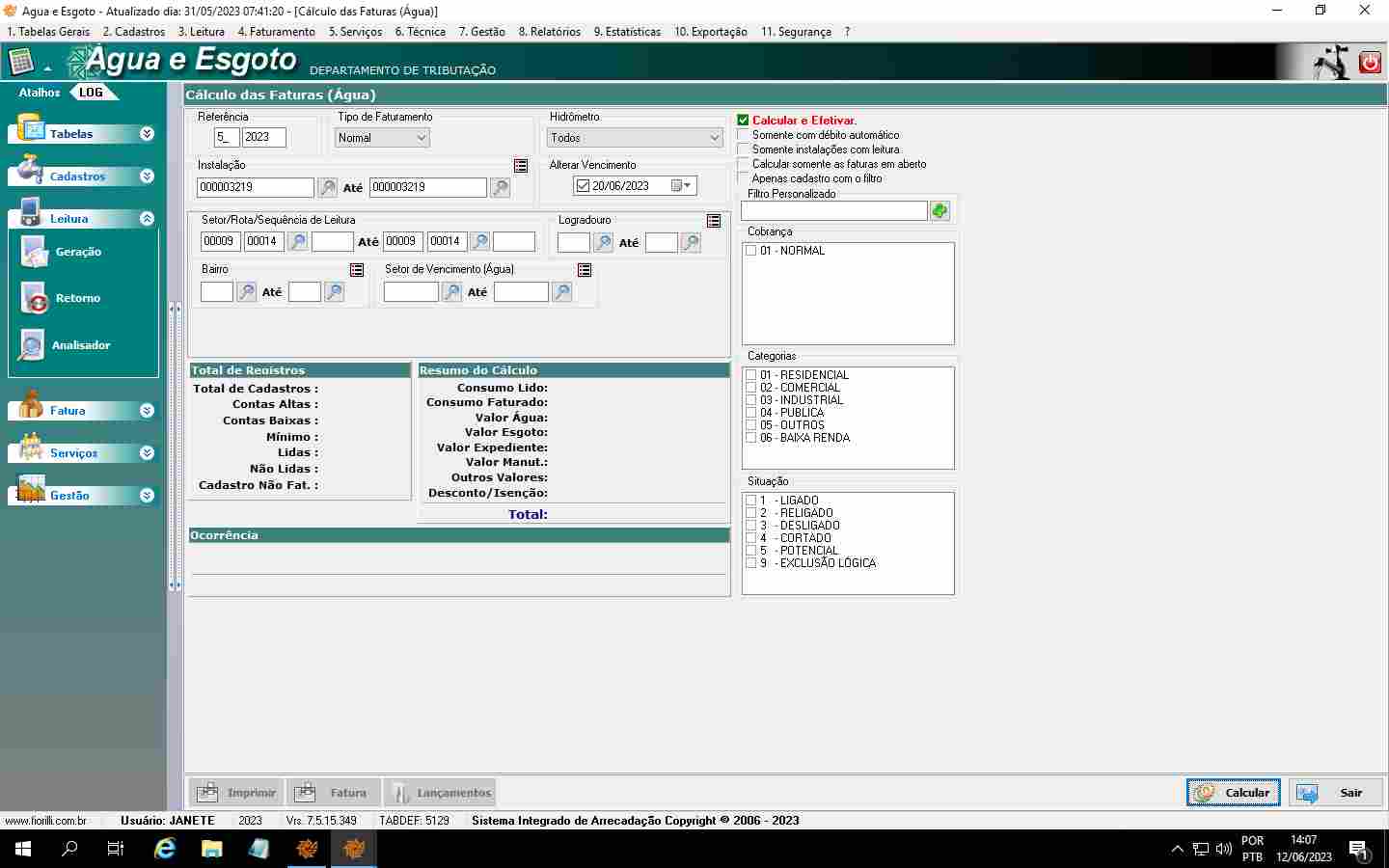Click the red power icon in header

click(1370, 63)
